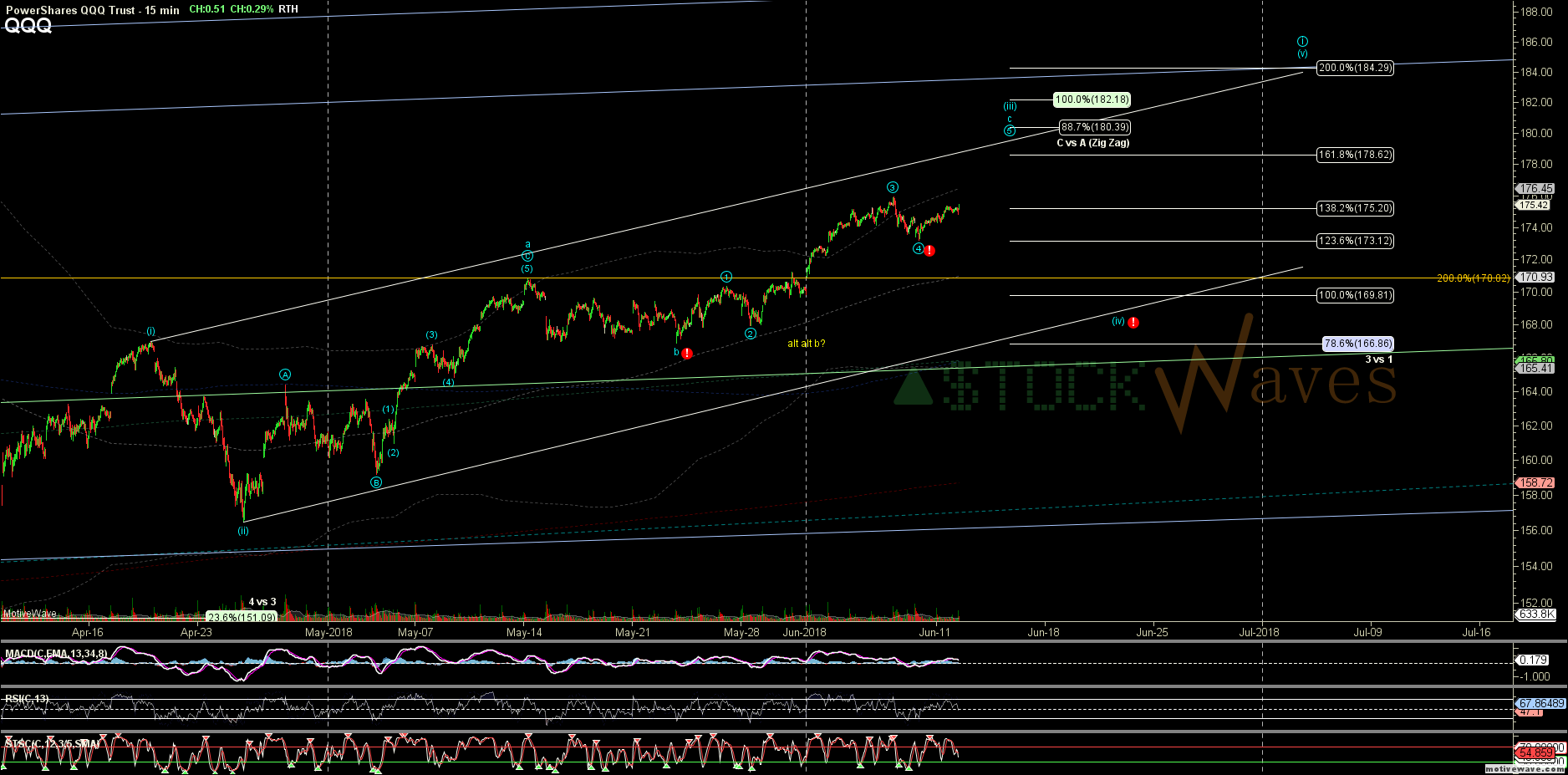Image resolution: width=1568 pixels, height=775 pixels.
Task: Select the red alert icon beside wave (iv)
Action: (1133, 323)
